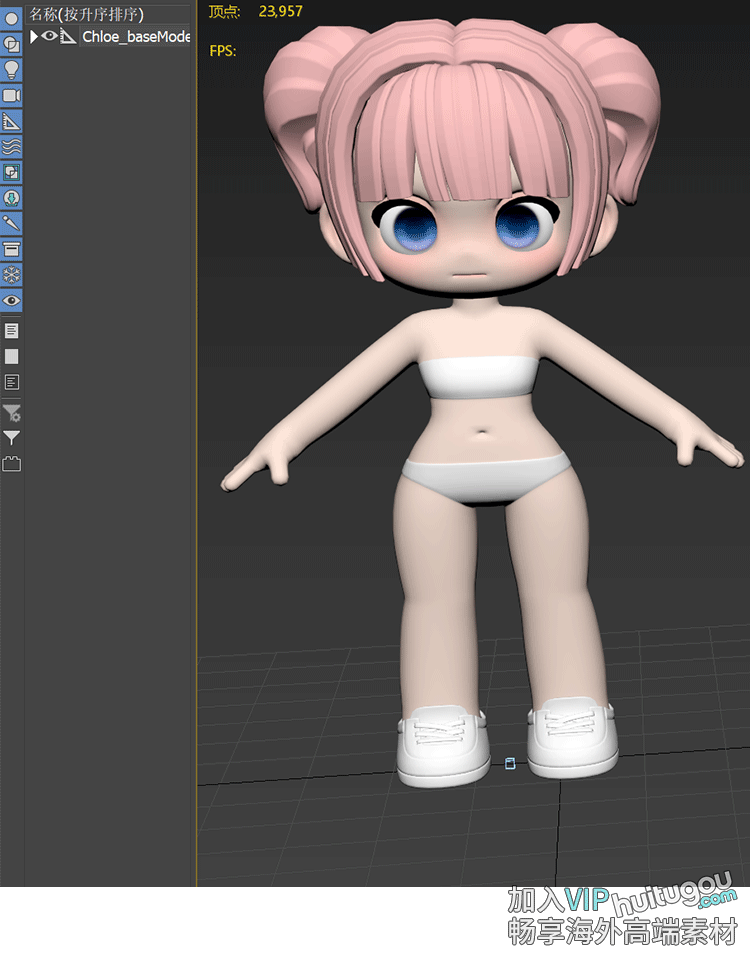Toggle Display Hidden Objects eye in the sidebar

tap(12, 300)
